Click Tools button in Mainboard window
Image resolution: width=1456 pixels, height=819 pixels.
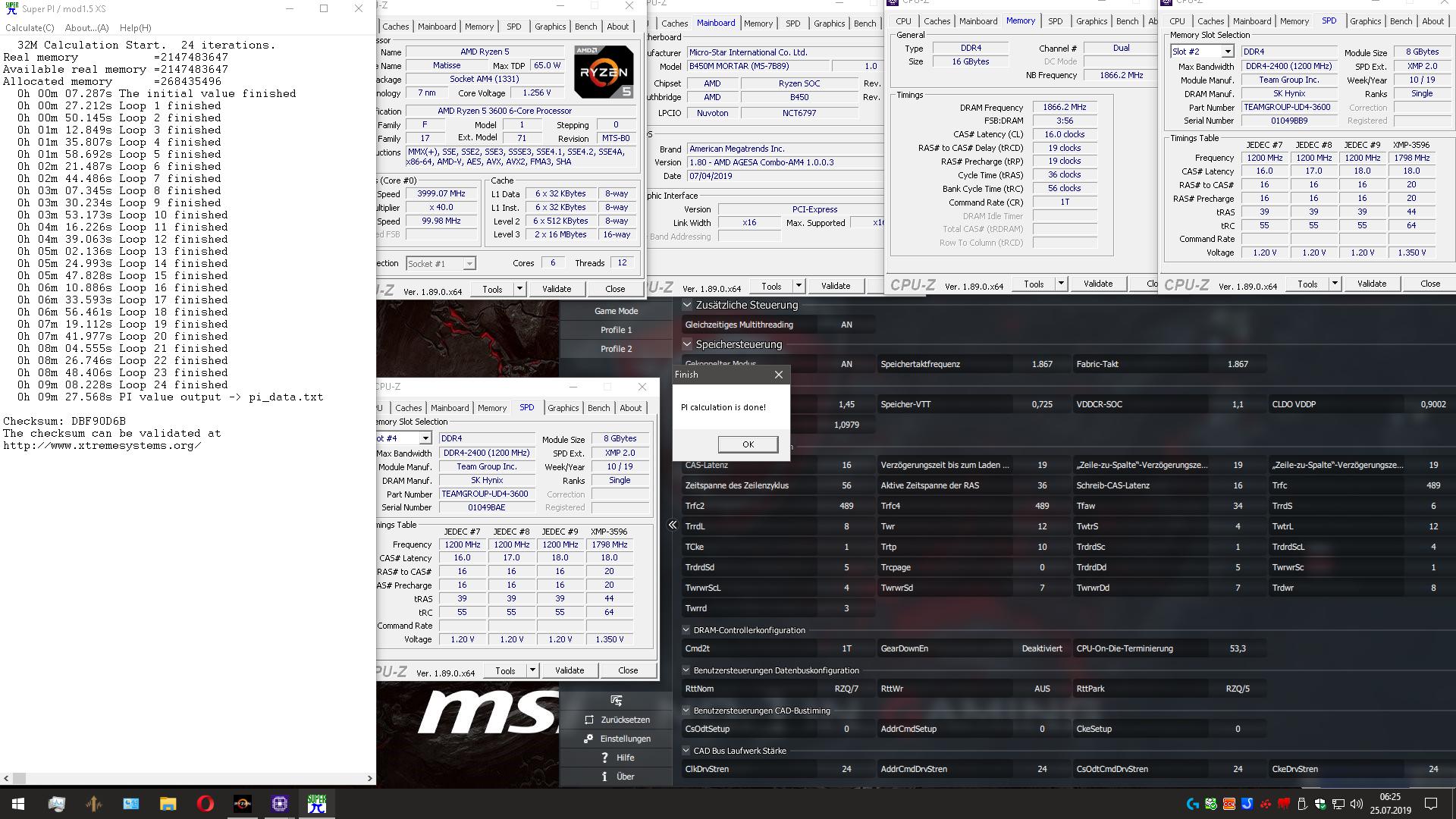tap(771, 286)
